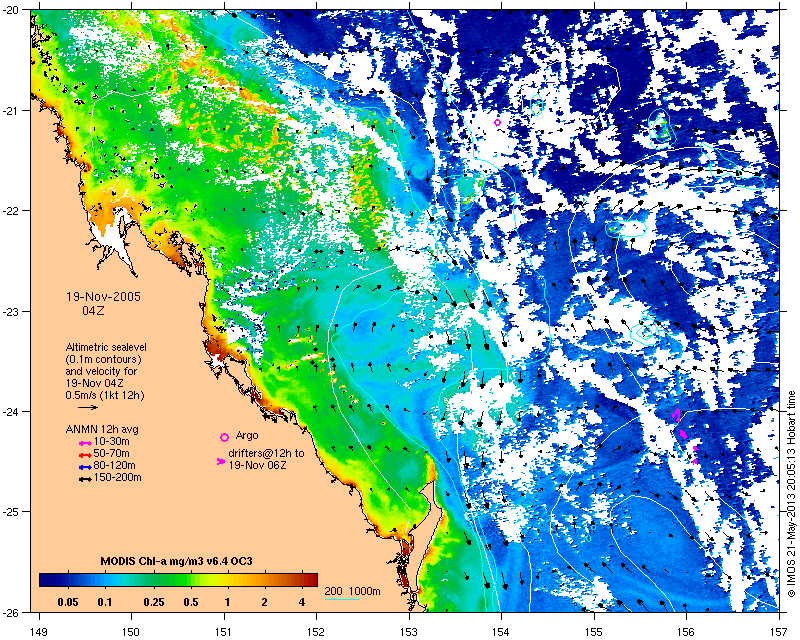The width and height of the screenshot is (800, 640).
Task: Click the '0.5m/s (1kt 12h)' text
Action: [105, 395]
